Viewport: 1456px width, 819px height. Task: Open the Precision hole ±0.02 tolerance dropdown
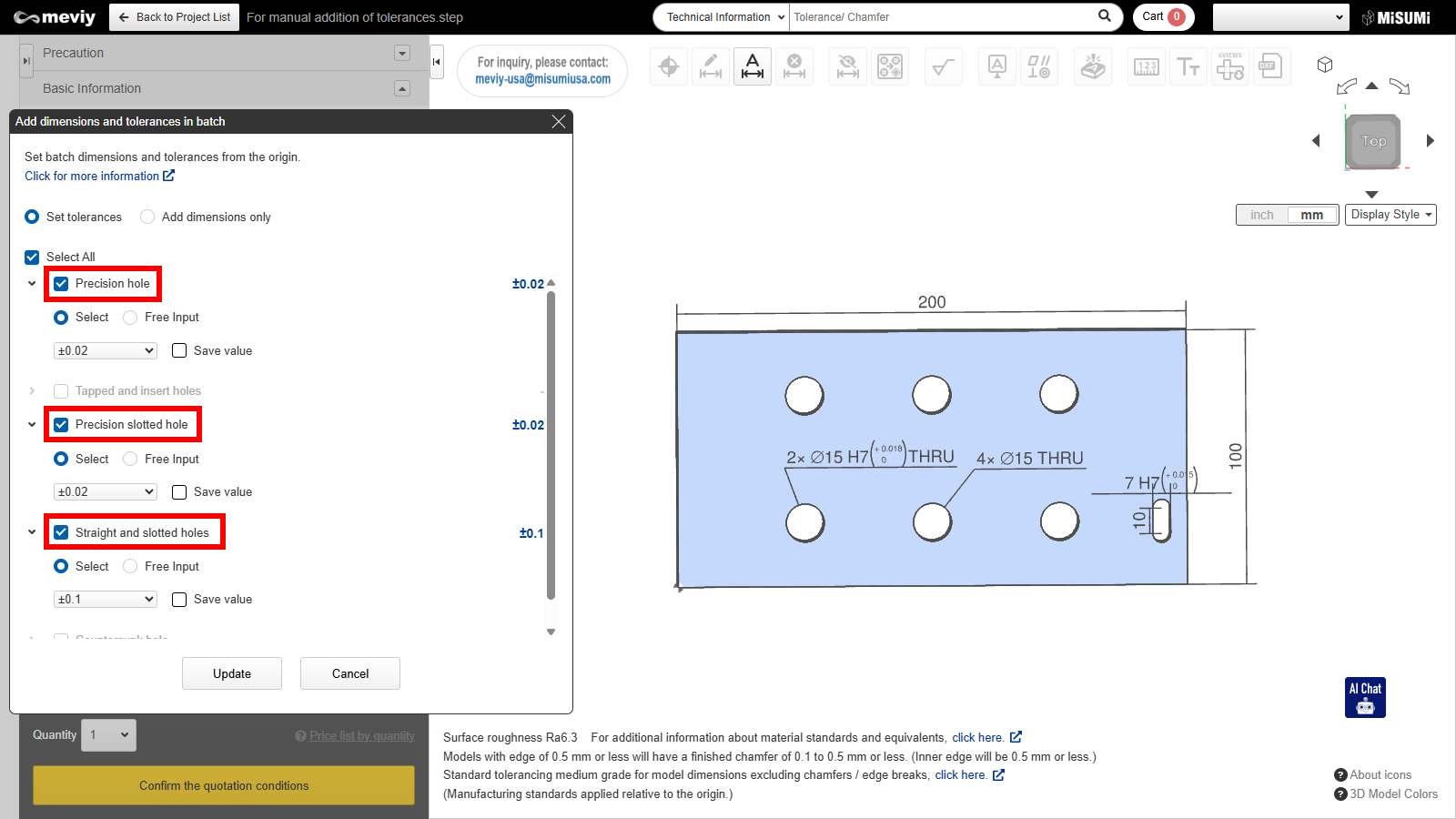106,351
